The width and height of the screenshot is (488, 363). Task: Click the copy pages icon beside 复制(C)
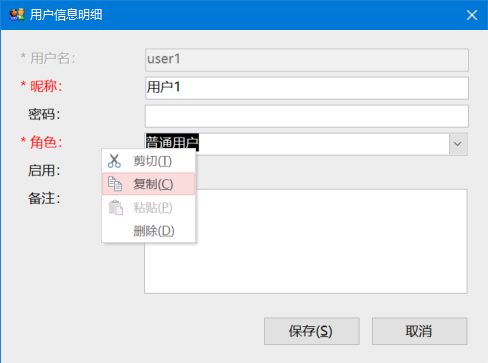pyautogui.click(x=115, y=184)
